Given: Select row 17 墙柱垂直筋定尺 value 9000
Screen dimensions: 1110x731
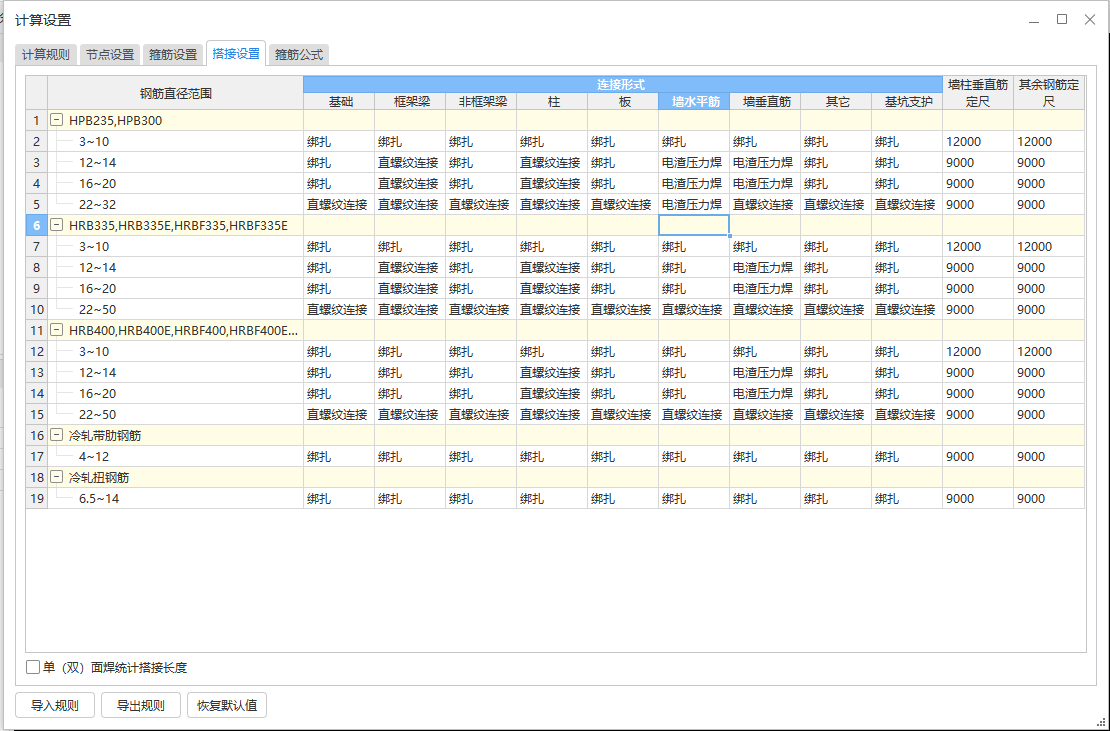Looking at the screenshot, I should pos(978,456).
